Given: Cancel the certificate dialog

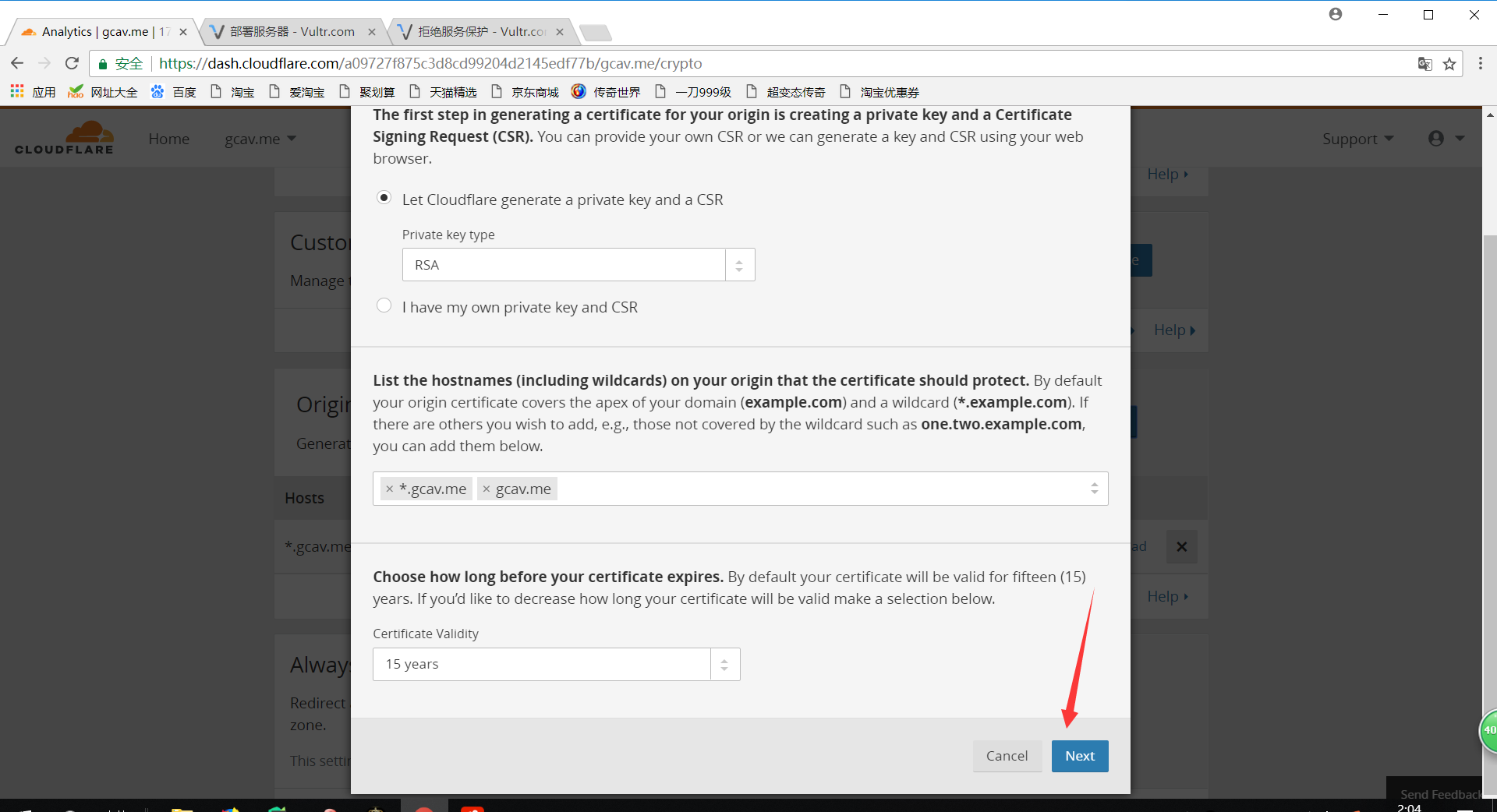Looking at the screenshot, I should click(x=1007, y=756).
